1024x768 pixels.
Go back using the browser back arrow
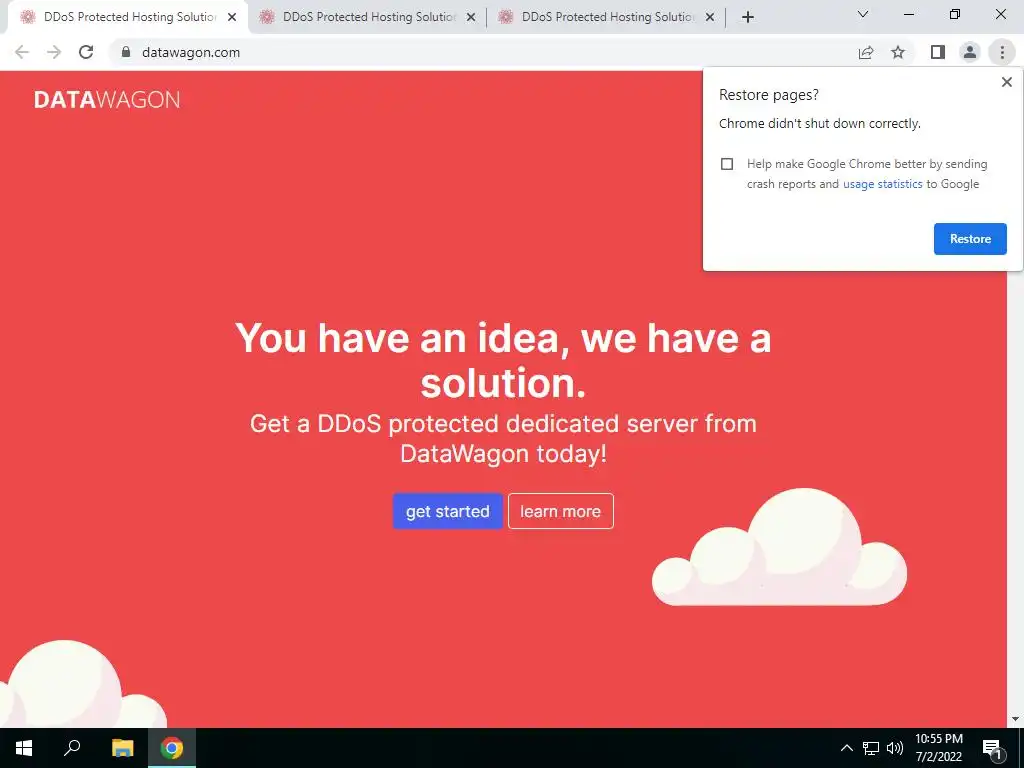(22, 52)
